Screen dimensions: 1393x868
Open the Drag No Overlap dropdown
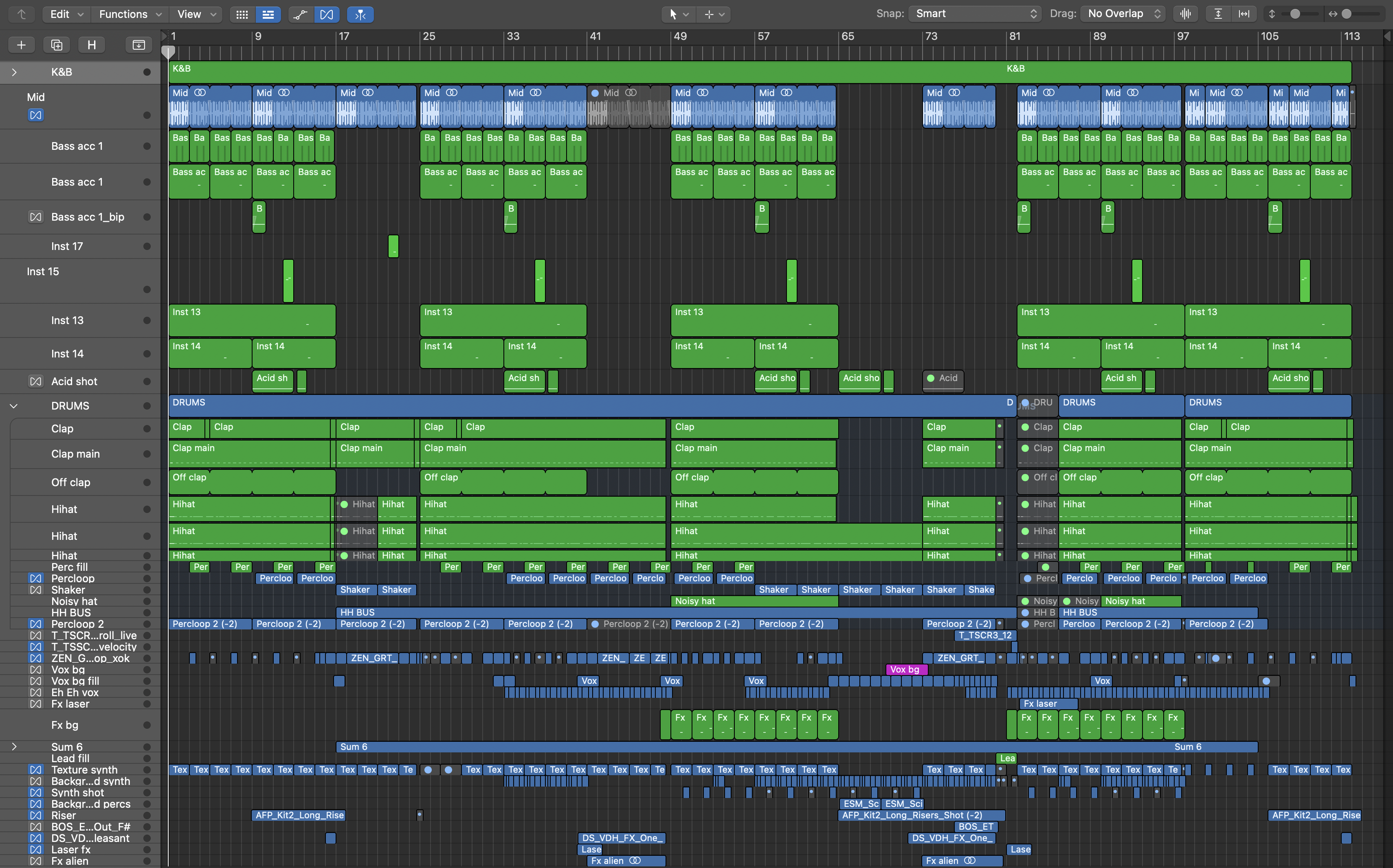pyautogui.click(x=1123, y=14)
